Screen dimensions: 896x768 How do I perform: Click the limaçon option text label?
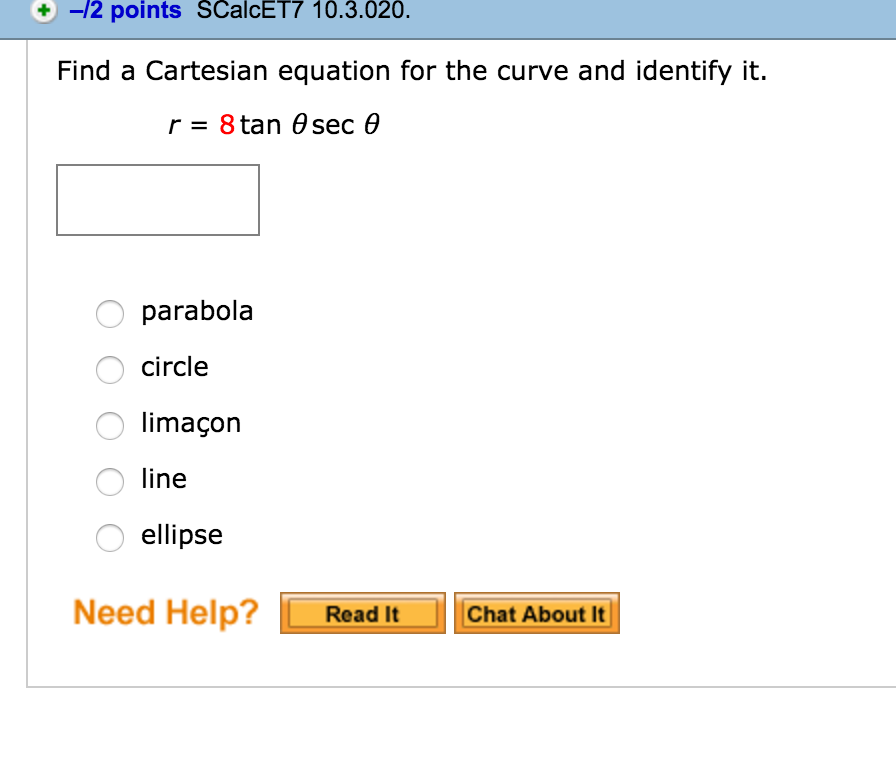click(190, 423)
